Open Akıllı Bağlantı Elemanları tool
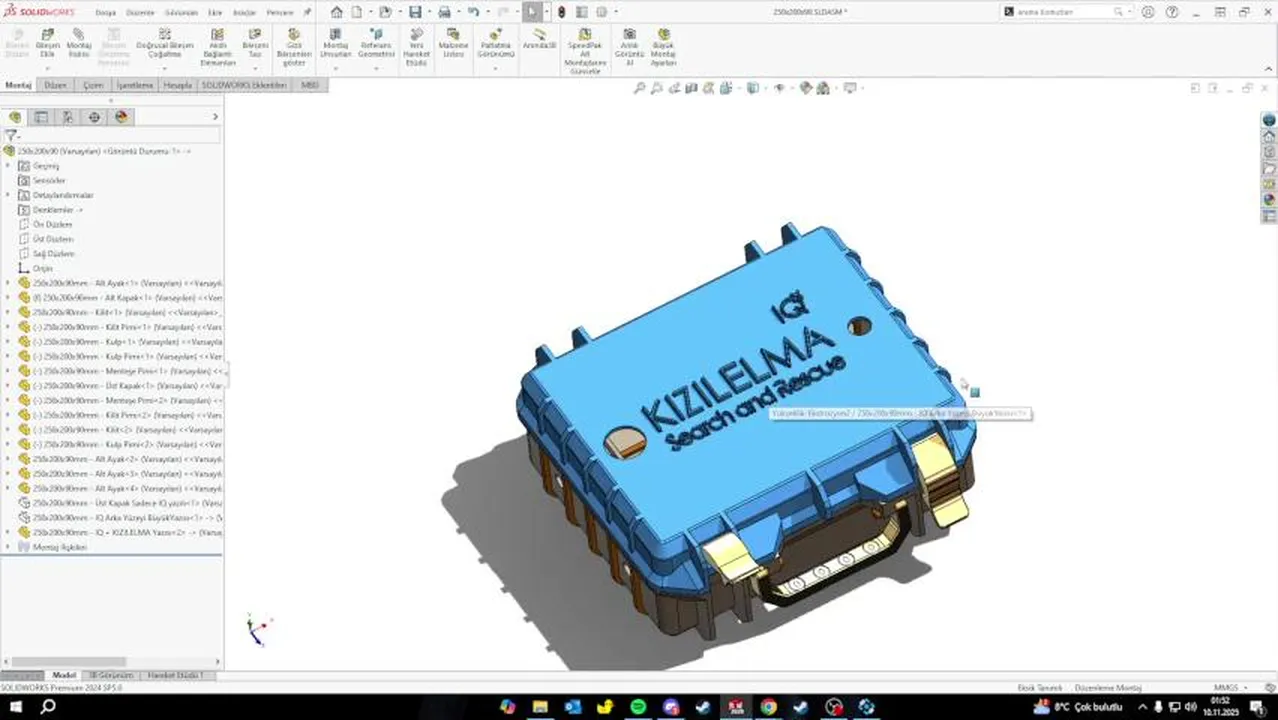This screenshot has height=720, width=1278. coord(218,47)
